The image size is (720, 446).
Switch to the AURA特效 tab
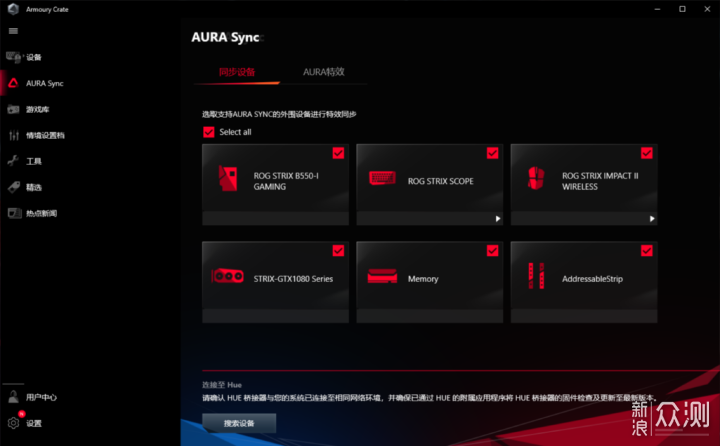coord(324,72)
